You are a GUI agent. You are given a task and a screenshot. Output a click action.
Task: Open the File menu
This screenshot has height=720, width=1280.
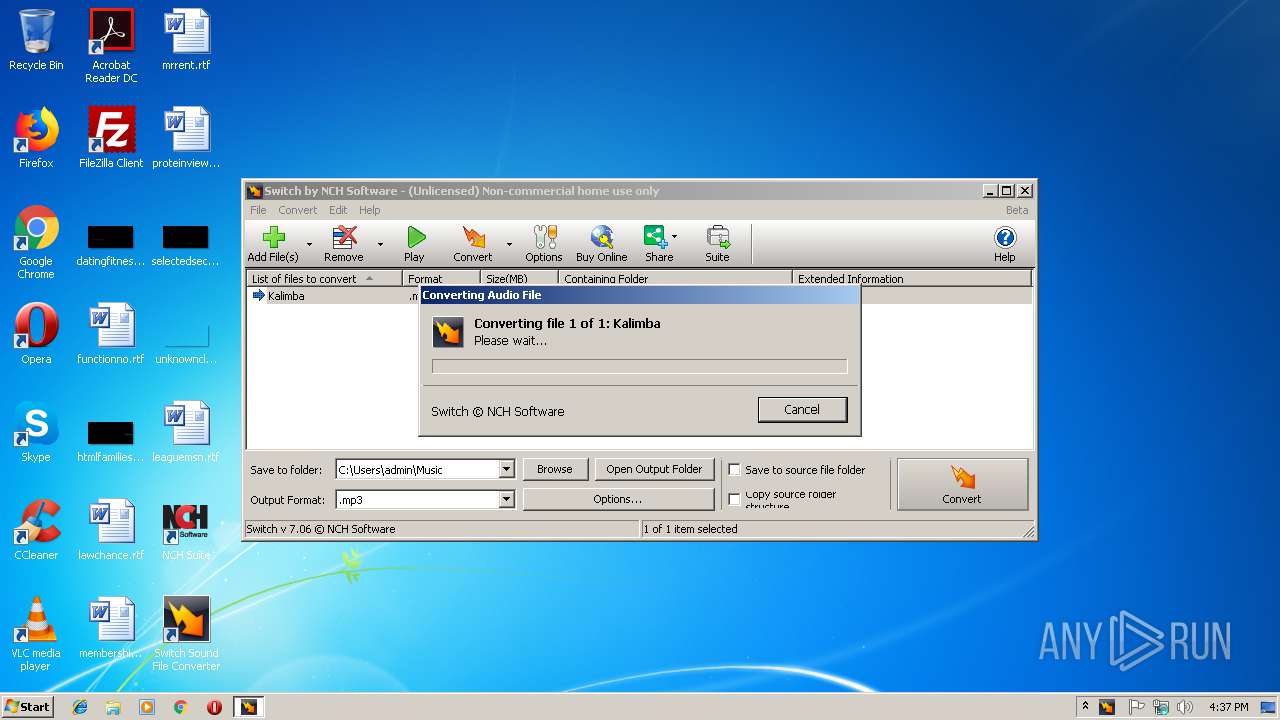click(258, 210)
